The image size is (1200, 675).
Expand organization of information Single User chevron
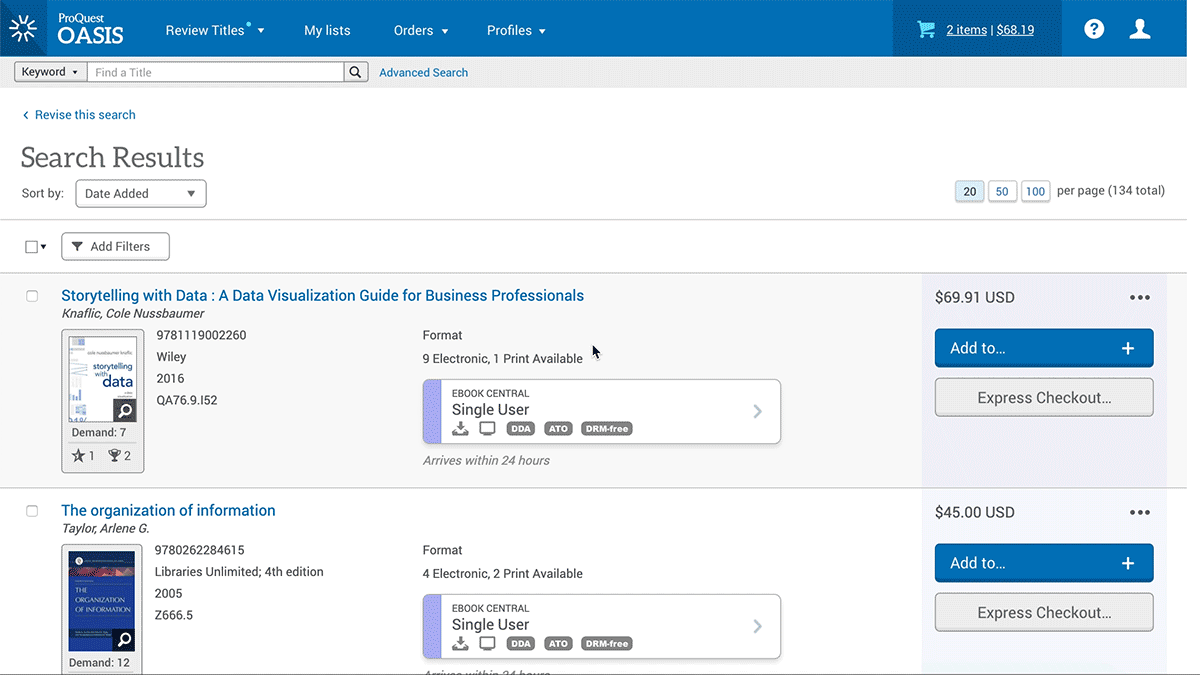[x=757, y=626]
